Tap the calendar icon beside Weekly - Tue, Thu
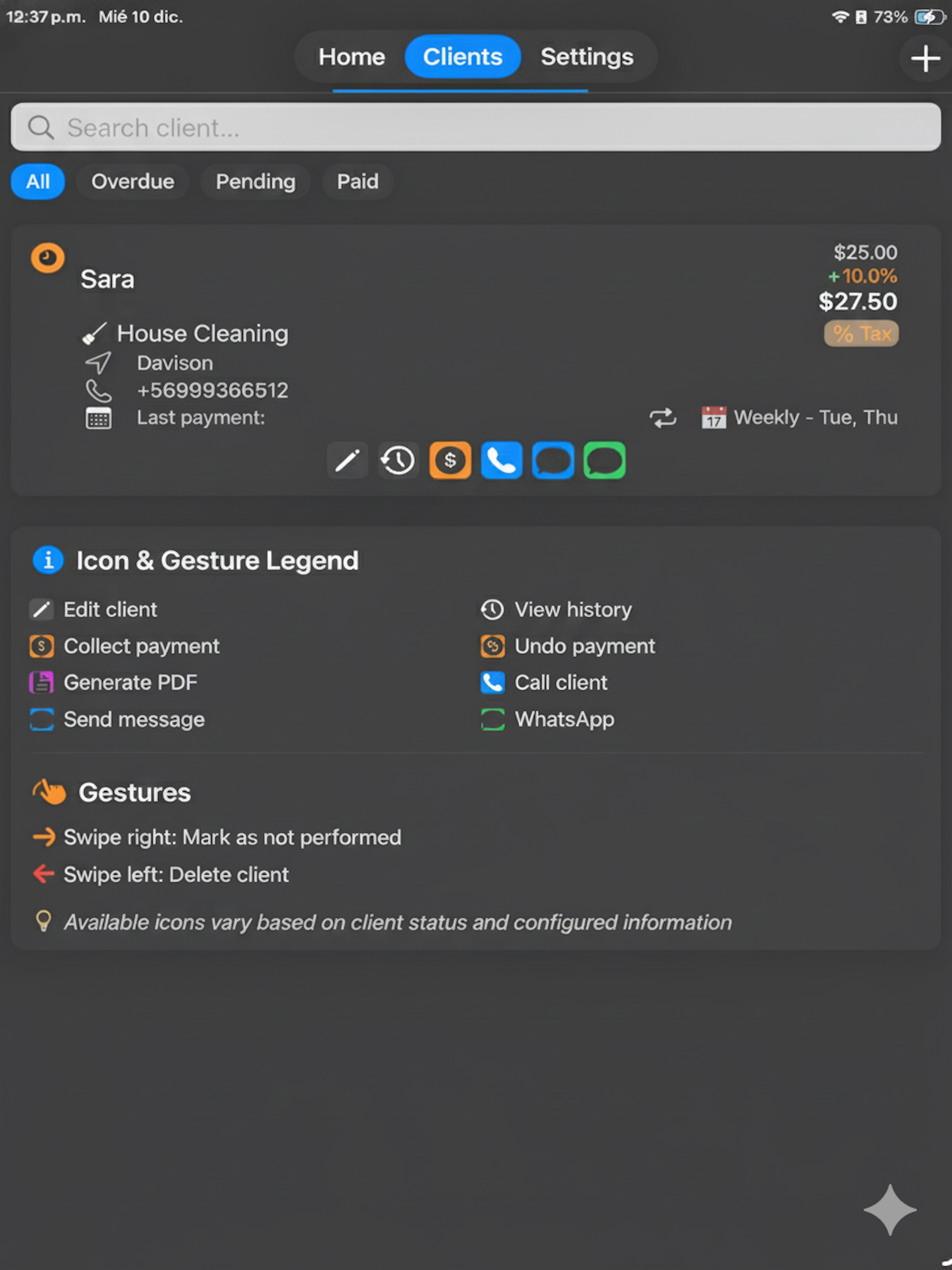Screen dimensions: 952x1270 [x=714, y=417]
